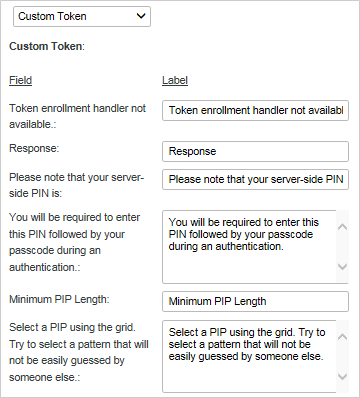Click the Response field name text

click(x=34, y=148)
